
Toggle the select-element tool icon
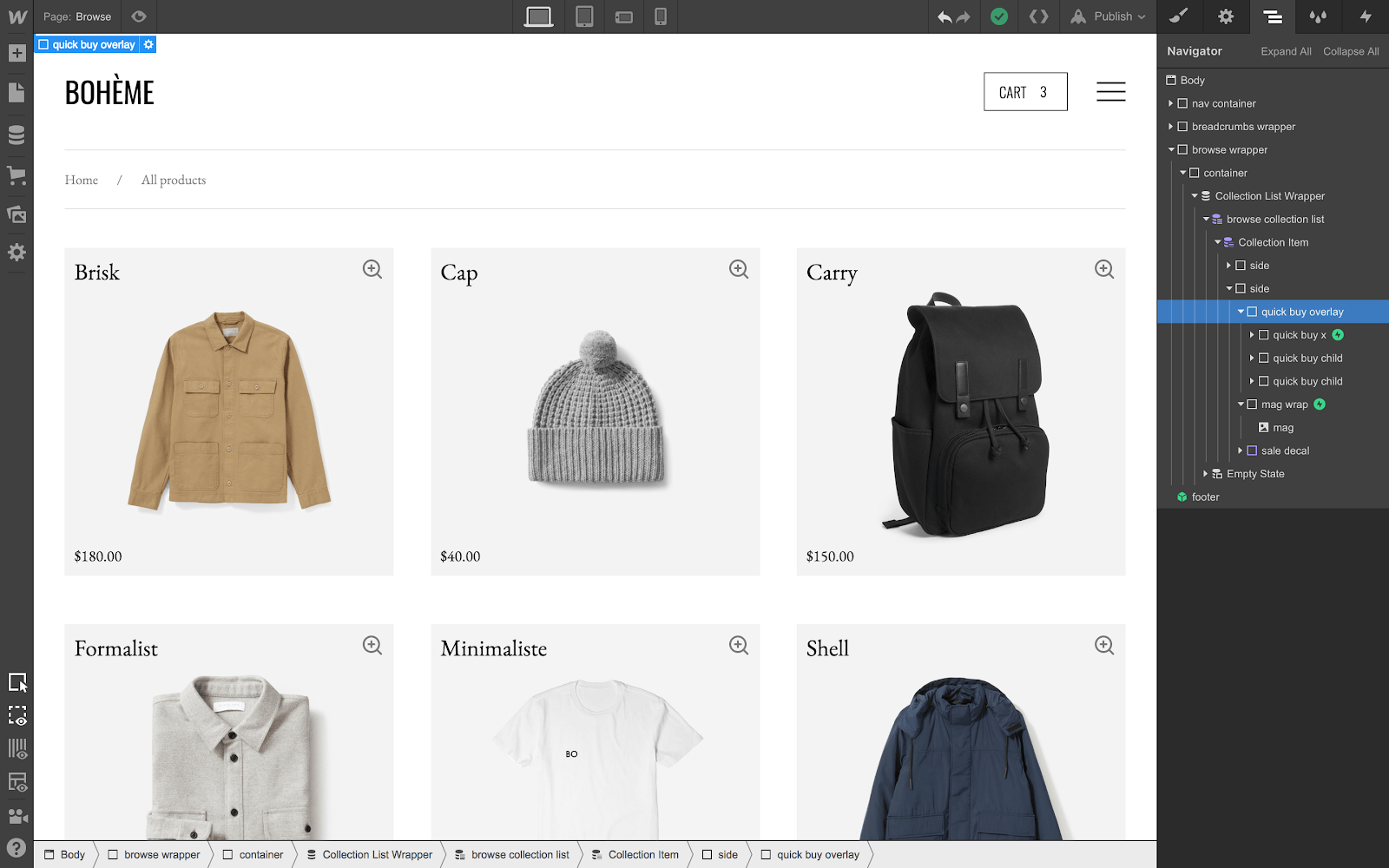point(17,683)
